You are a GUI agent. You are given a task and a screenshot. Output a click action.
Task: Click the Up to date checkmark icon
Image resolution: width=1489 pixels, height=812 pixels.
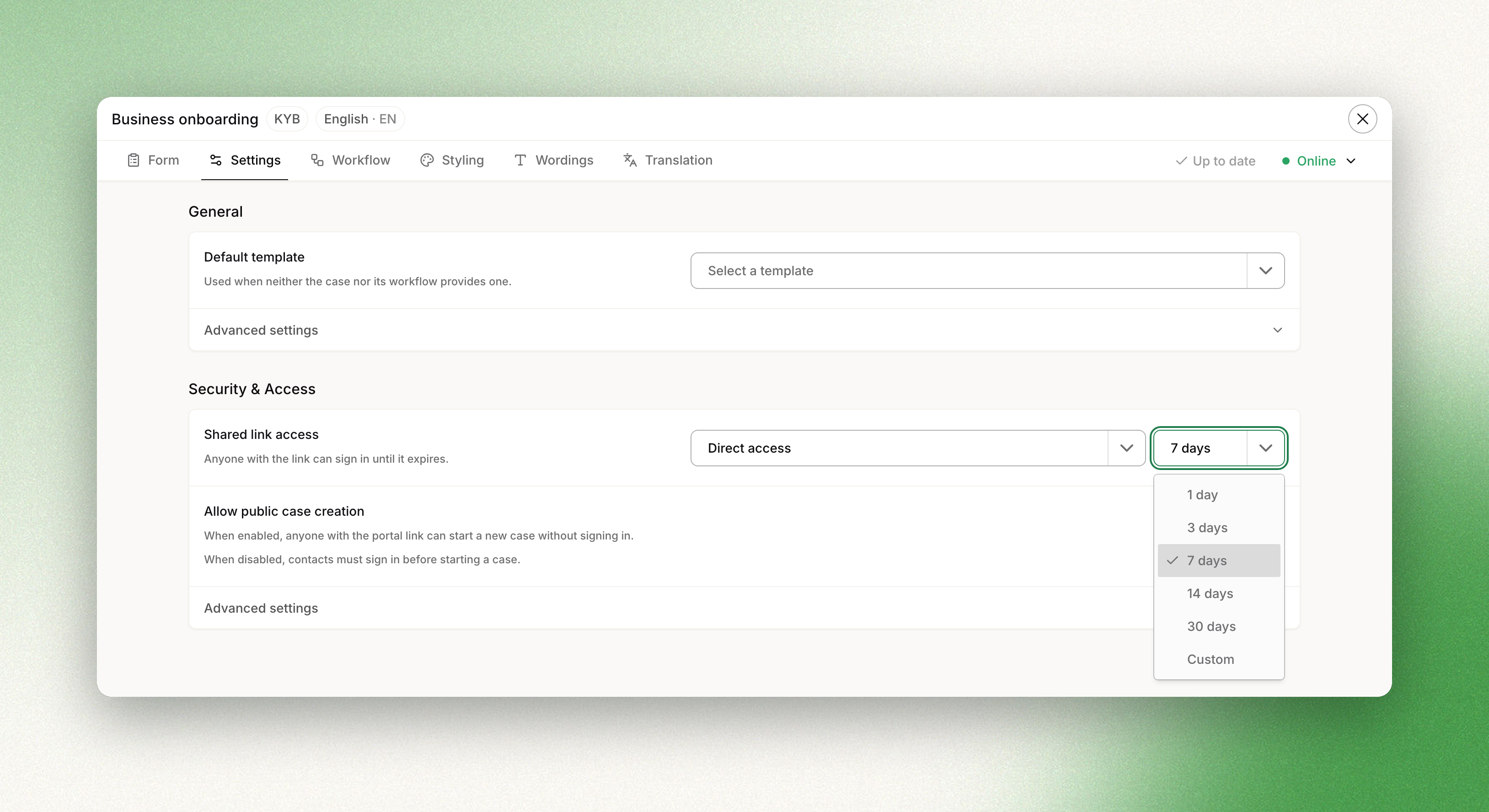coord(1182,160)
